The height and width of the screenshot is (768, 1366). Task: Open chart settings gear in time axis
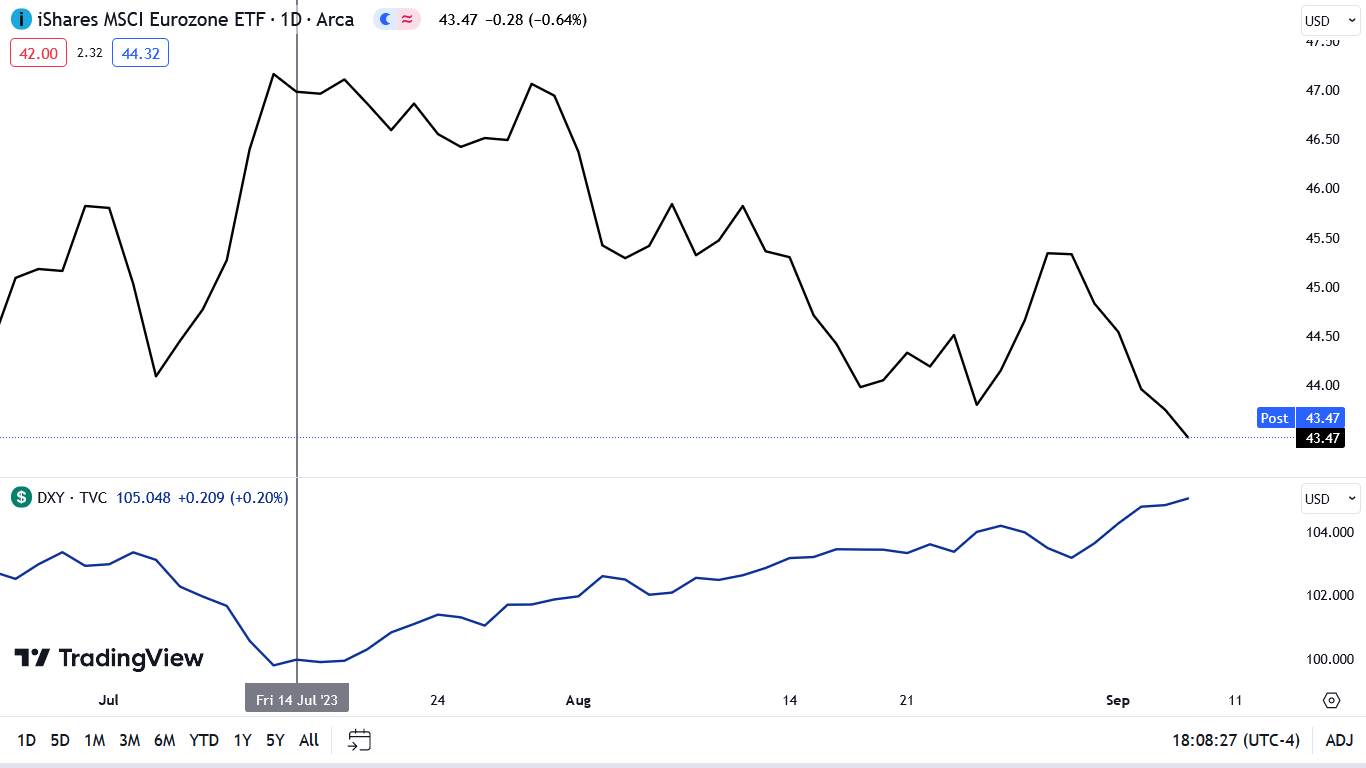click(x=1331, y=700)
